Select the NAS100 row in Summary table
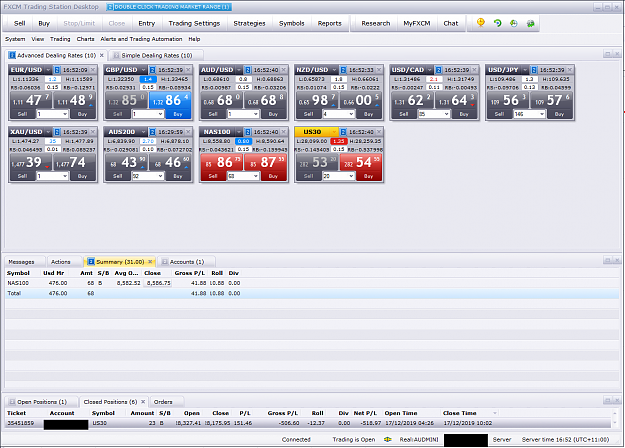 click(312, 283)
